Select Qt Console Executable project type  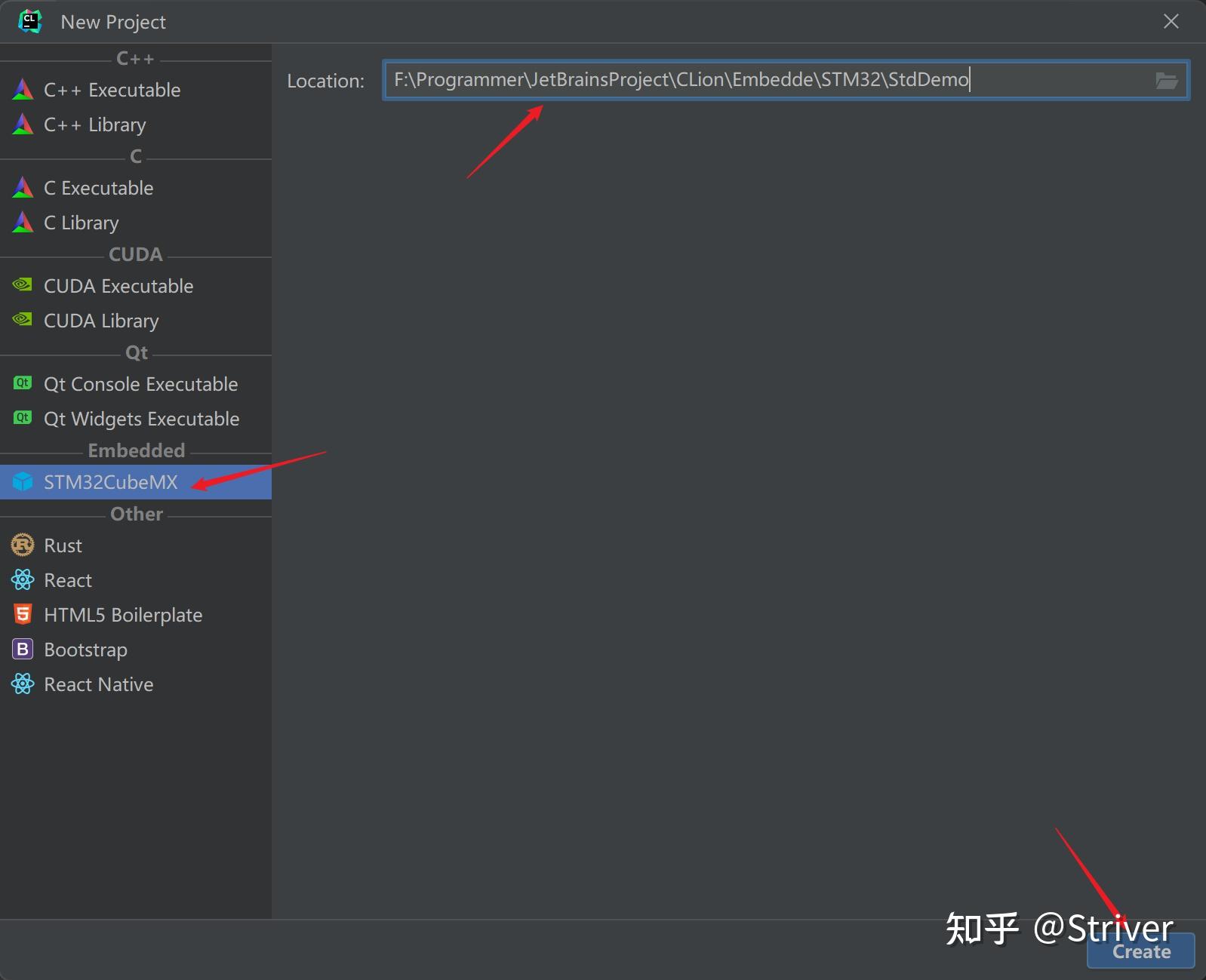[136, 384]
